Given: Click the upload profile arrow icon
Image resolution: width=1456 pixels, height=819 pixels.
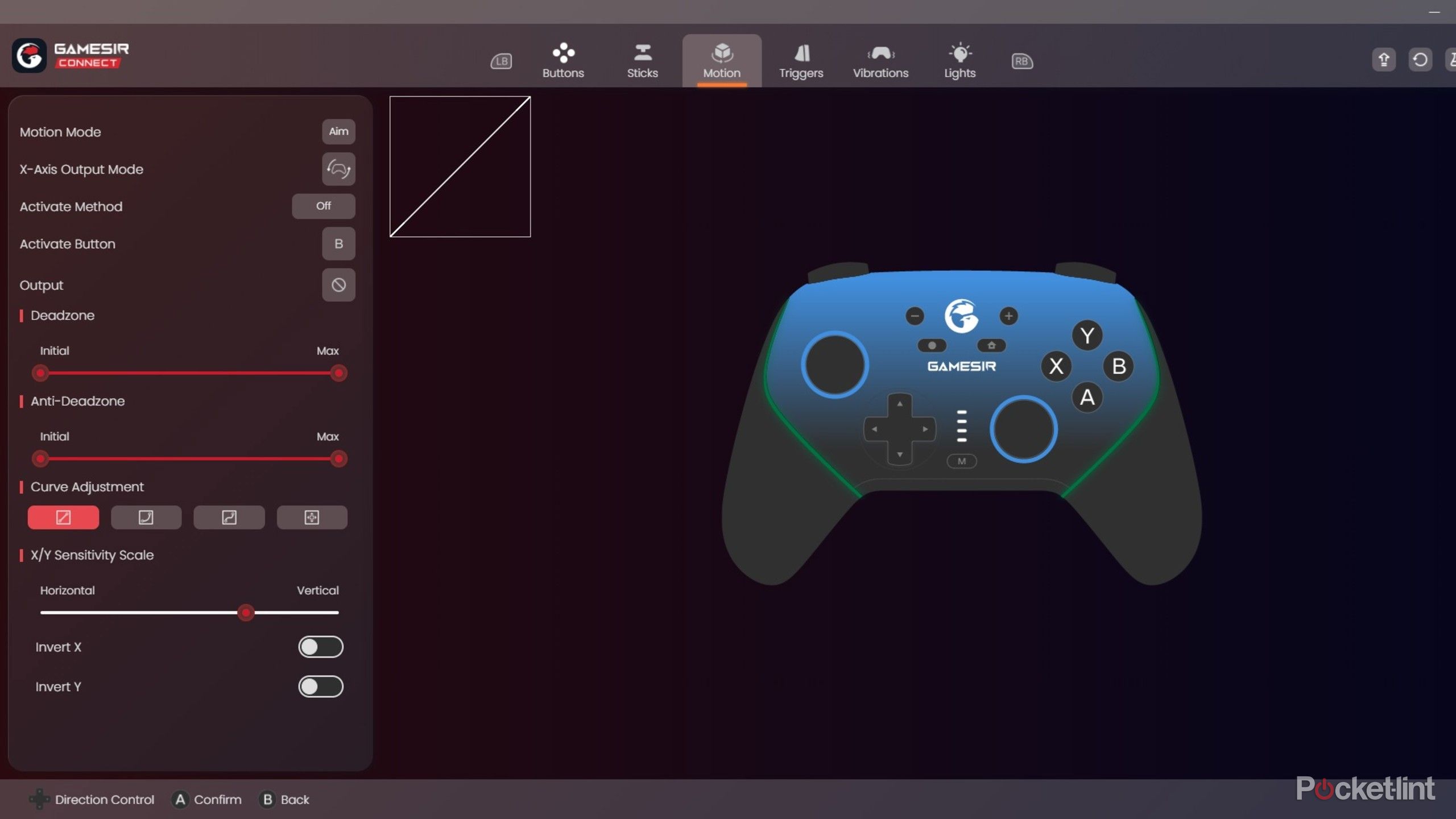Looking at the screenshot, I should coord(1384,59).
